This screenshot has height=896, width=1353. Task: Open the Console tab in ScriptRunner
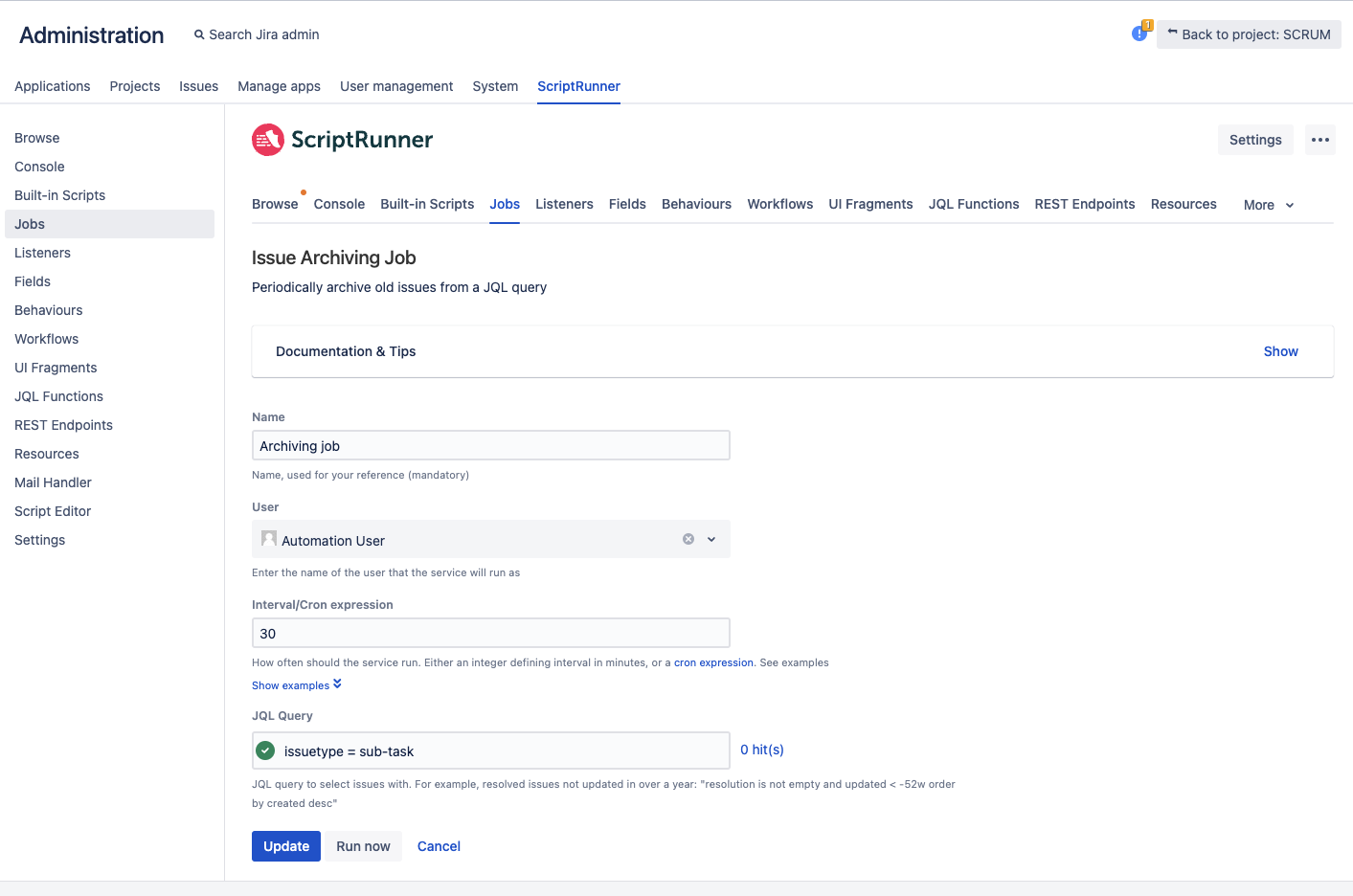tap(339, 204)
